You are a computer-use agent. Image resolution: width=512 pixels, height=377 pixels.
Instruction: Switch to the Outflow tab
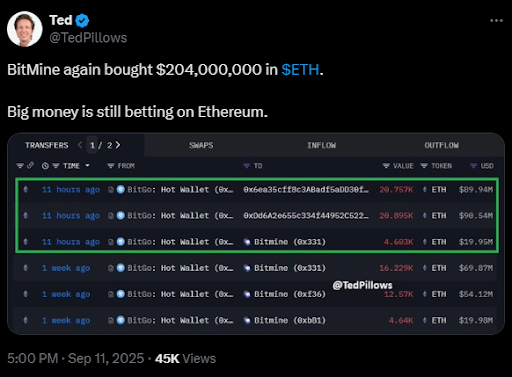coord(441,145)
